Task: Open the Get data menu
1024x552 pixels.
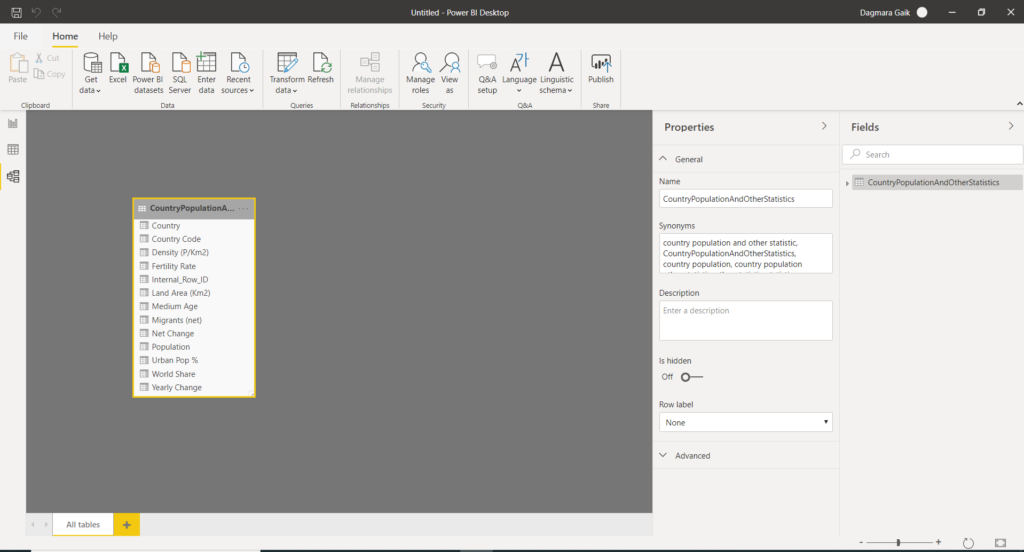Action: 91,73
